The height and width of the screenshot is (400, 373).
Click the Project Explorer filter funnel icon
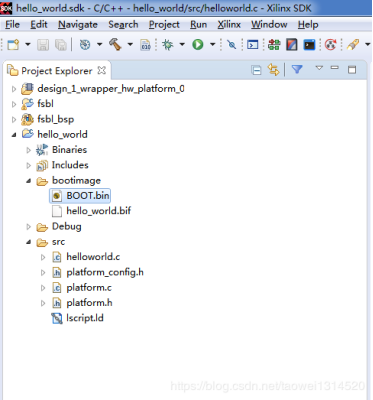click(297, 69)
